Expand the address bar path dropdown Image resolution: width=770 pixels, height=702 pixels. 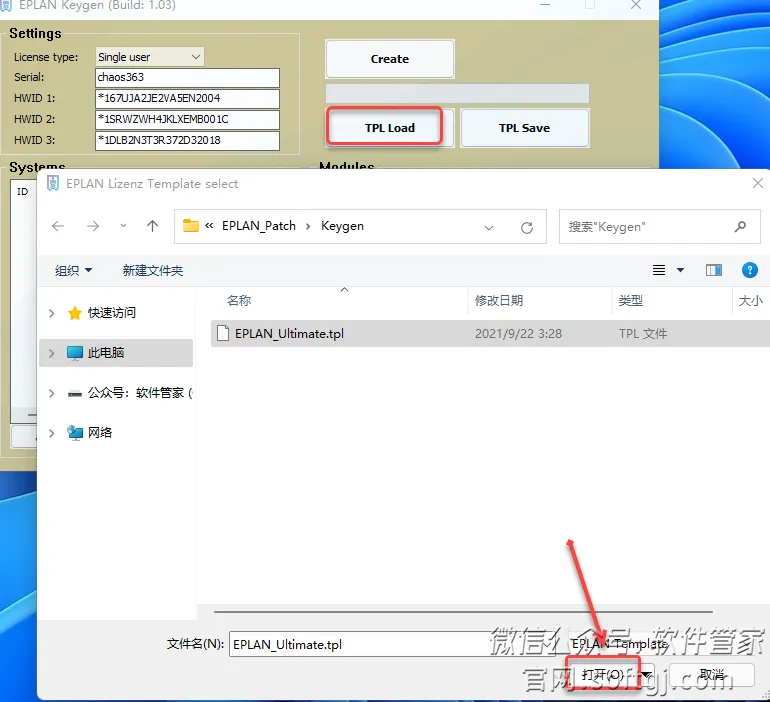[x=489, y=227]
